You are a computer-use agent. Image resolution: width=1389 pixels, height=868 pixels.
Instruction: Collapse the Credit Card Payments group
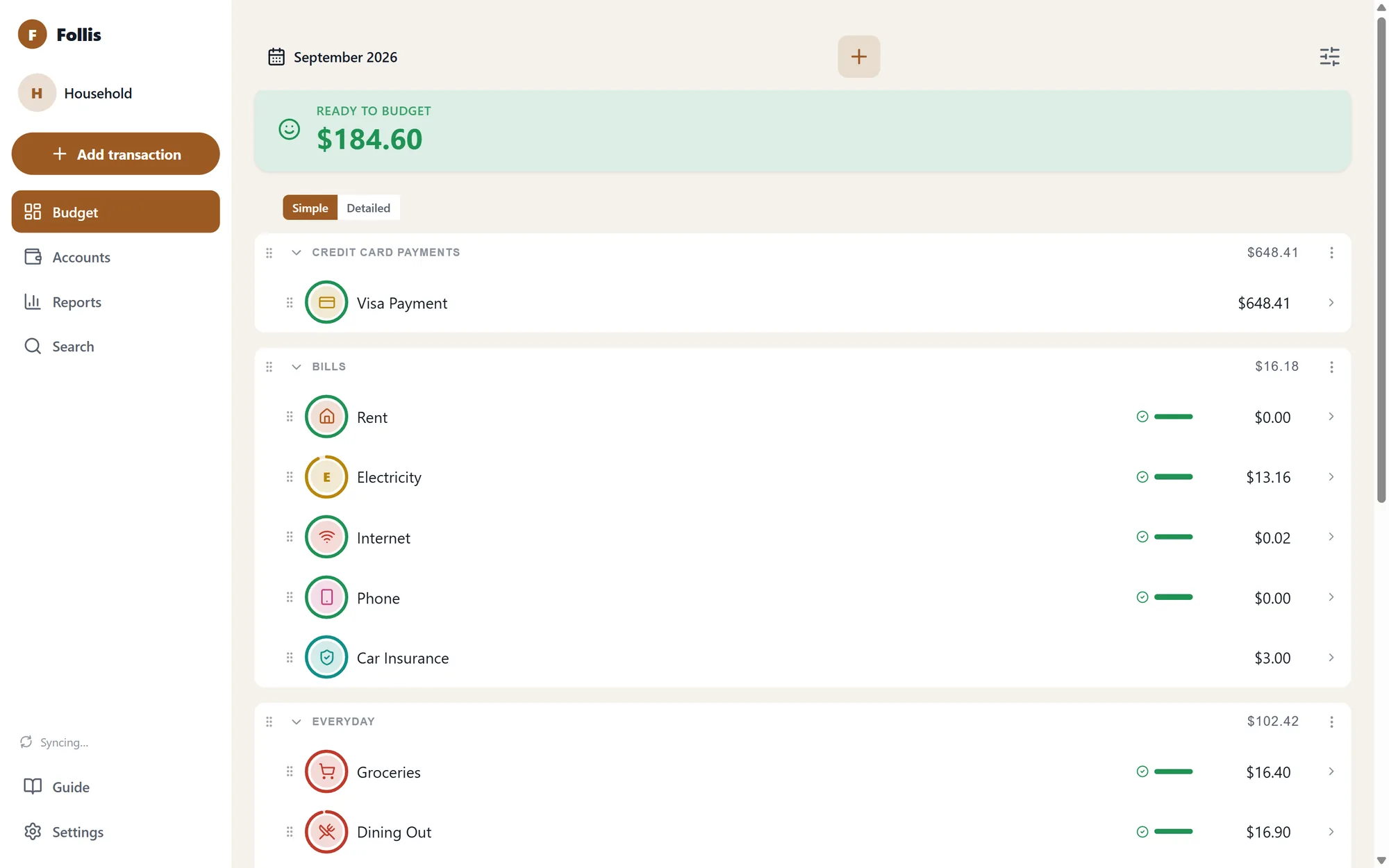pos(297,253)
